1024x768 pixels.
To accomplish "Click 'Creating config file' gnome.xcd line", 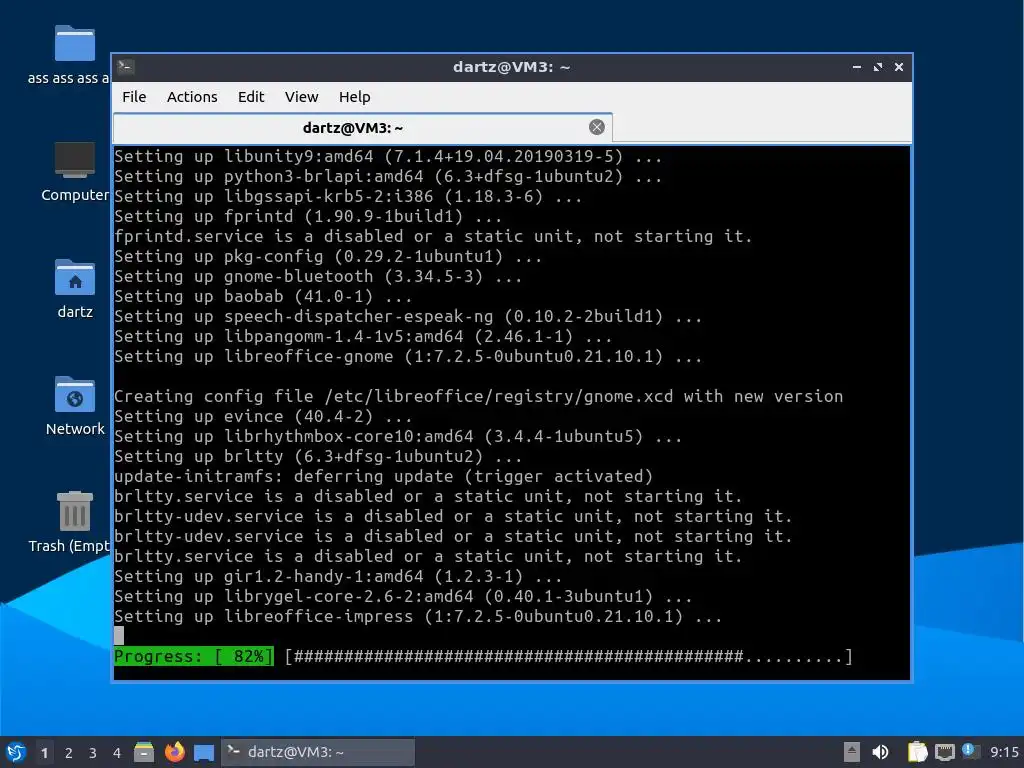I will [x=478, y=396].
